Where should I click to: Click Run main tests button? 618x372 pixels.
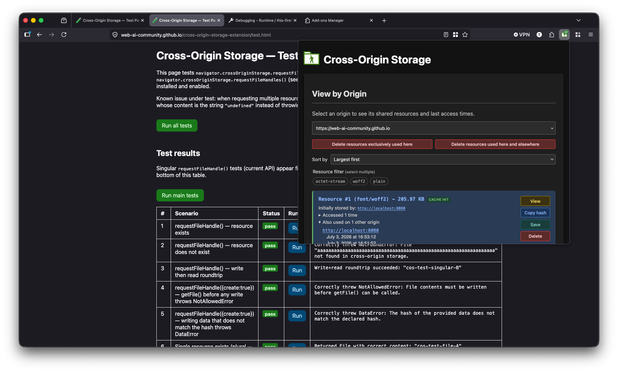pos(180,195)
